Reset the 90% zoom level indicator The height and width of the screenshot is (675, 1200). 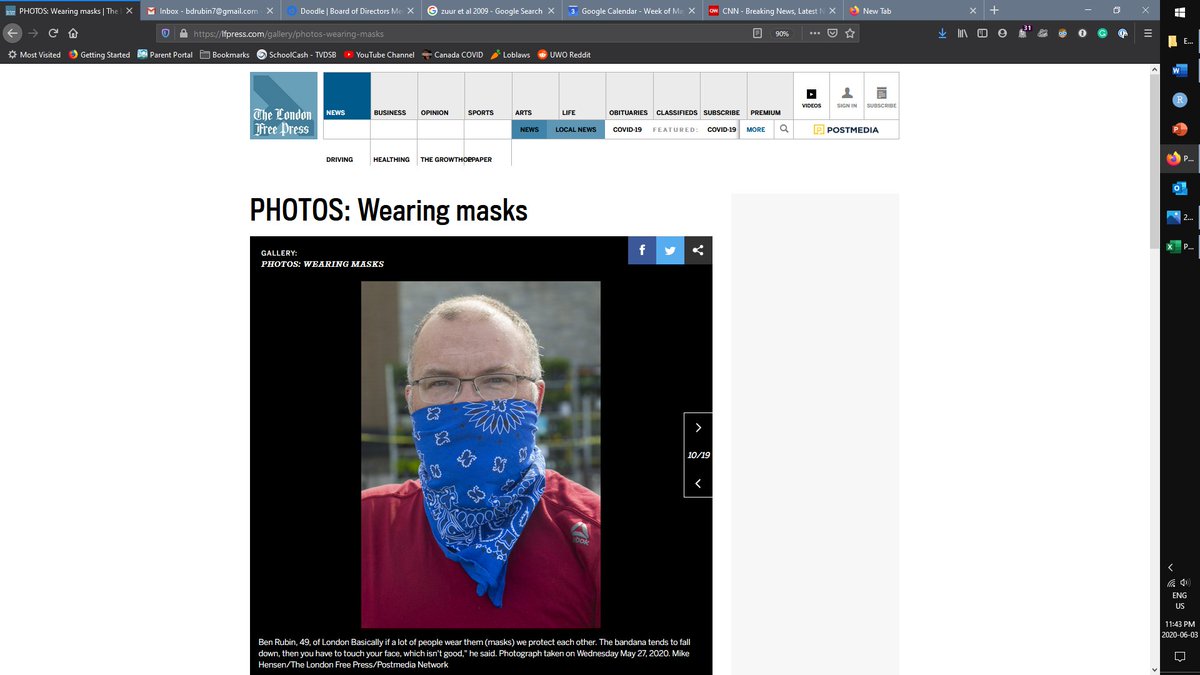(x=782, y=32)
